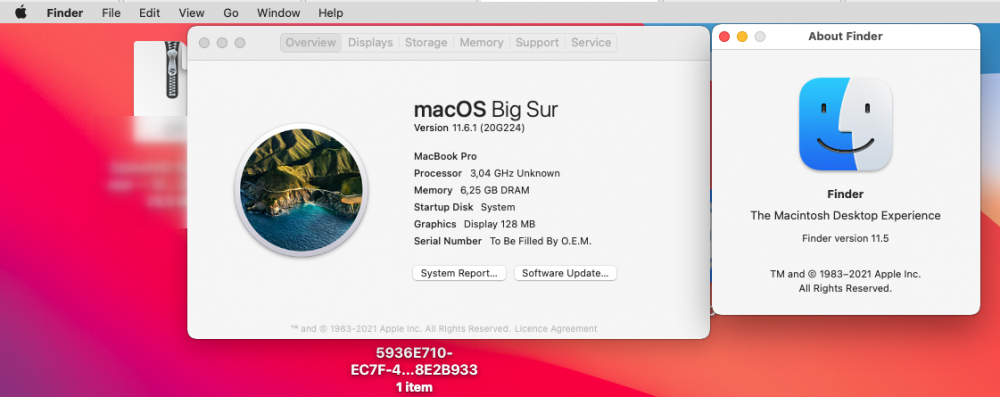
Task: Open the Window menu
Action: click(278, 13)
